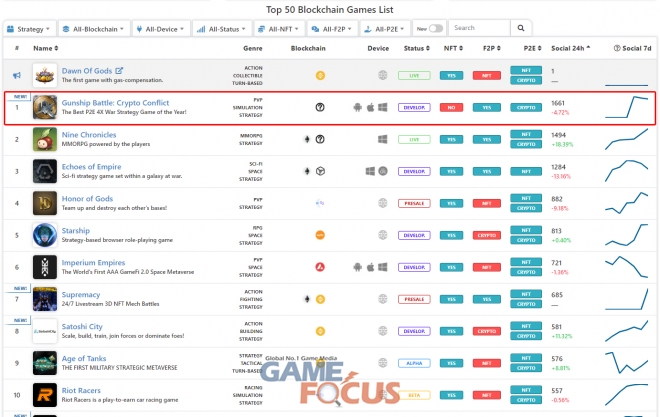Click into the Search input field
Screen dimensions: 660x417
(477, 29)
